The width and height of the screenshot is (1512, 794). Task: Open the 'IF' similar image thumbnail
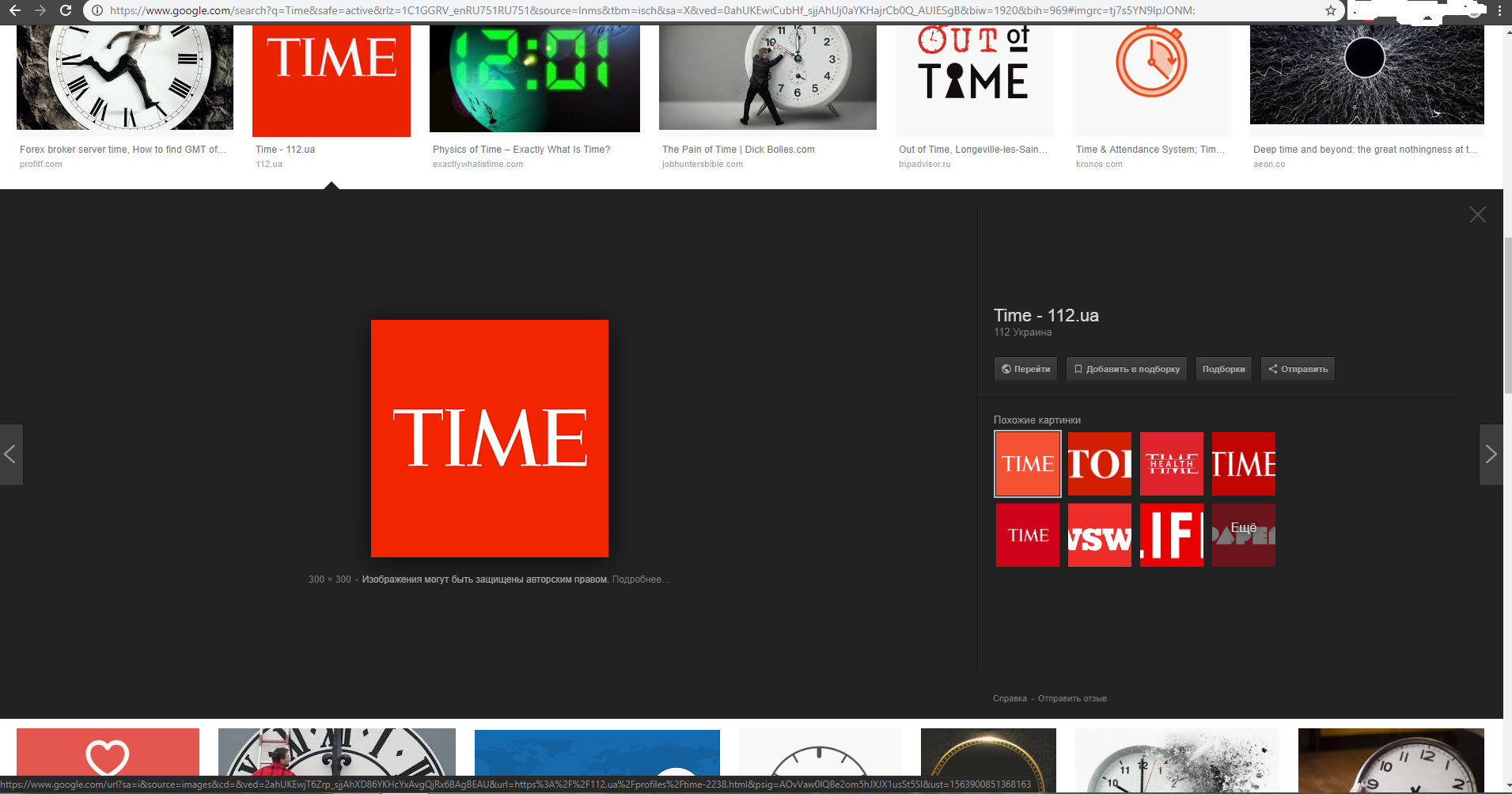pyautogui.click(x=1172, y=535)
